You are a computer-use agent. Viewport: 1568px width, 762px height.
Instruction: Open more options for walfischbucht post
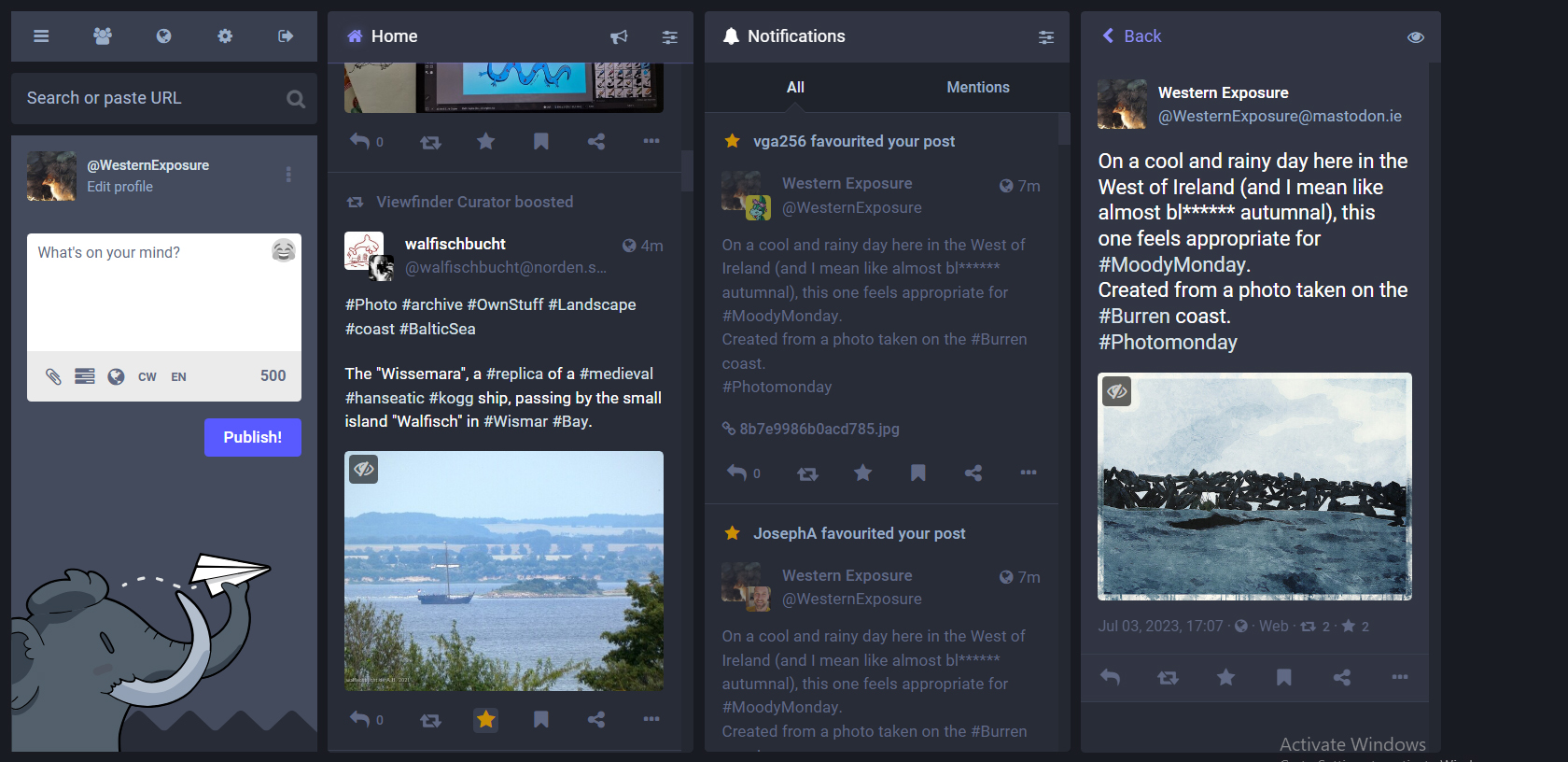(651, 719)
